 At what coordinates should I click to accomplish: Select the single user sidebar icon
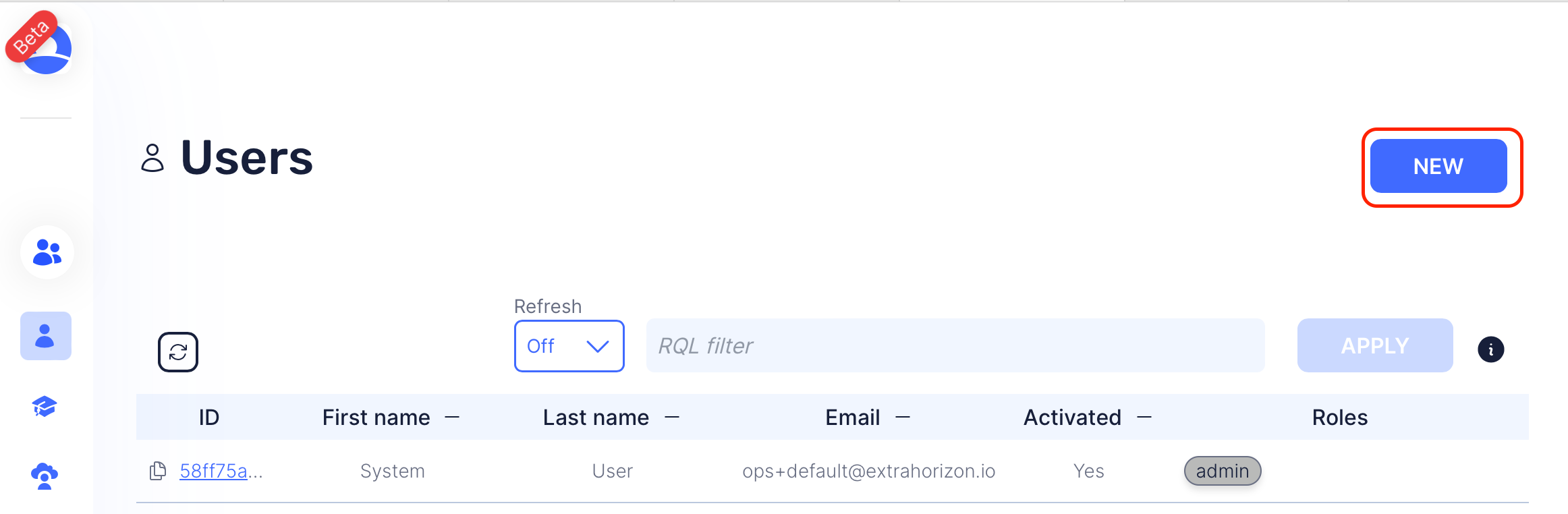45,336
